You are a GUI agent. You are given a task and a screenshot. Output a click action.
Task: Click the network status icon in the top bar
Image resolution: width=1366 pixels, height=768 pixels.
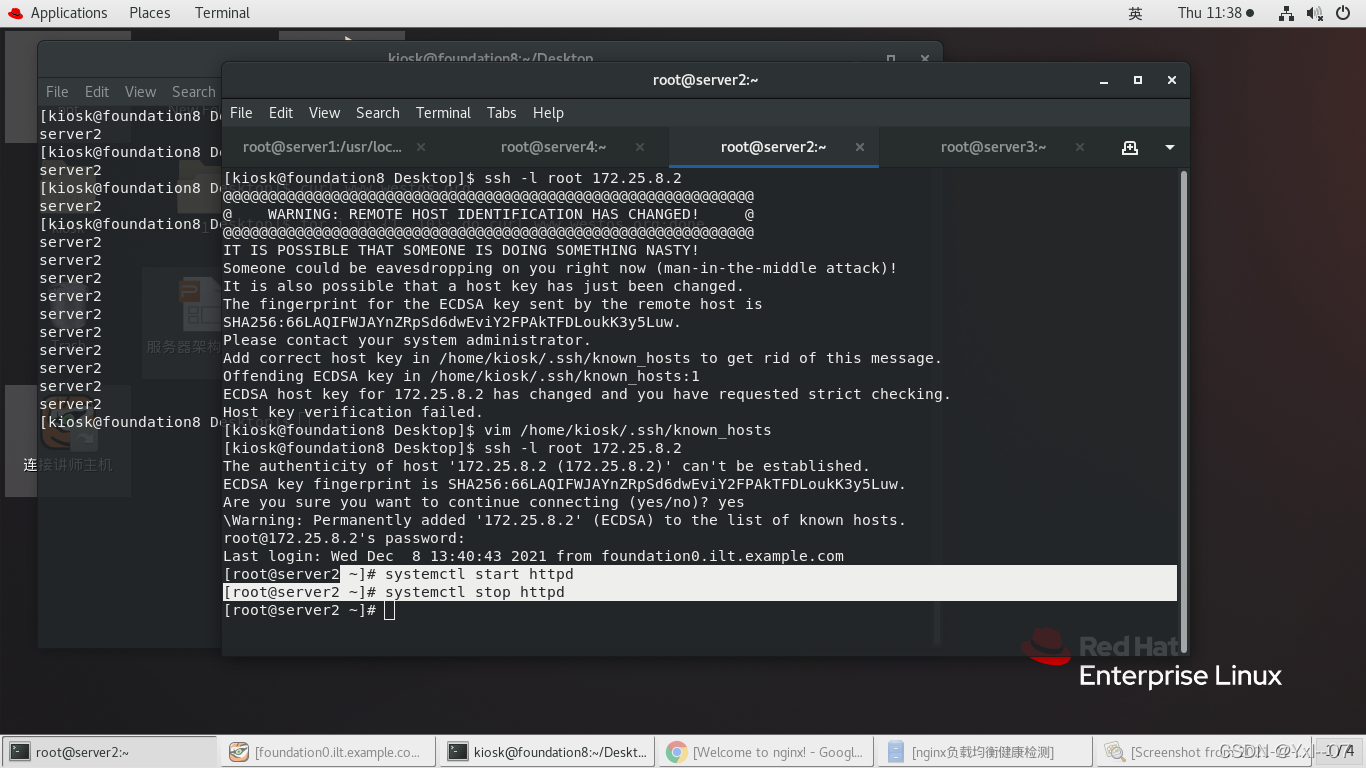(x=1286, y=13)
